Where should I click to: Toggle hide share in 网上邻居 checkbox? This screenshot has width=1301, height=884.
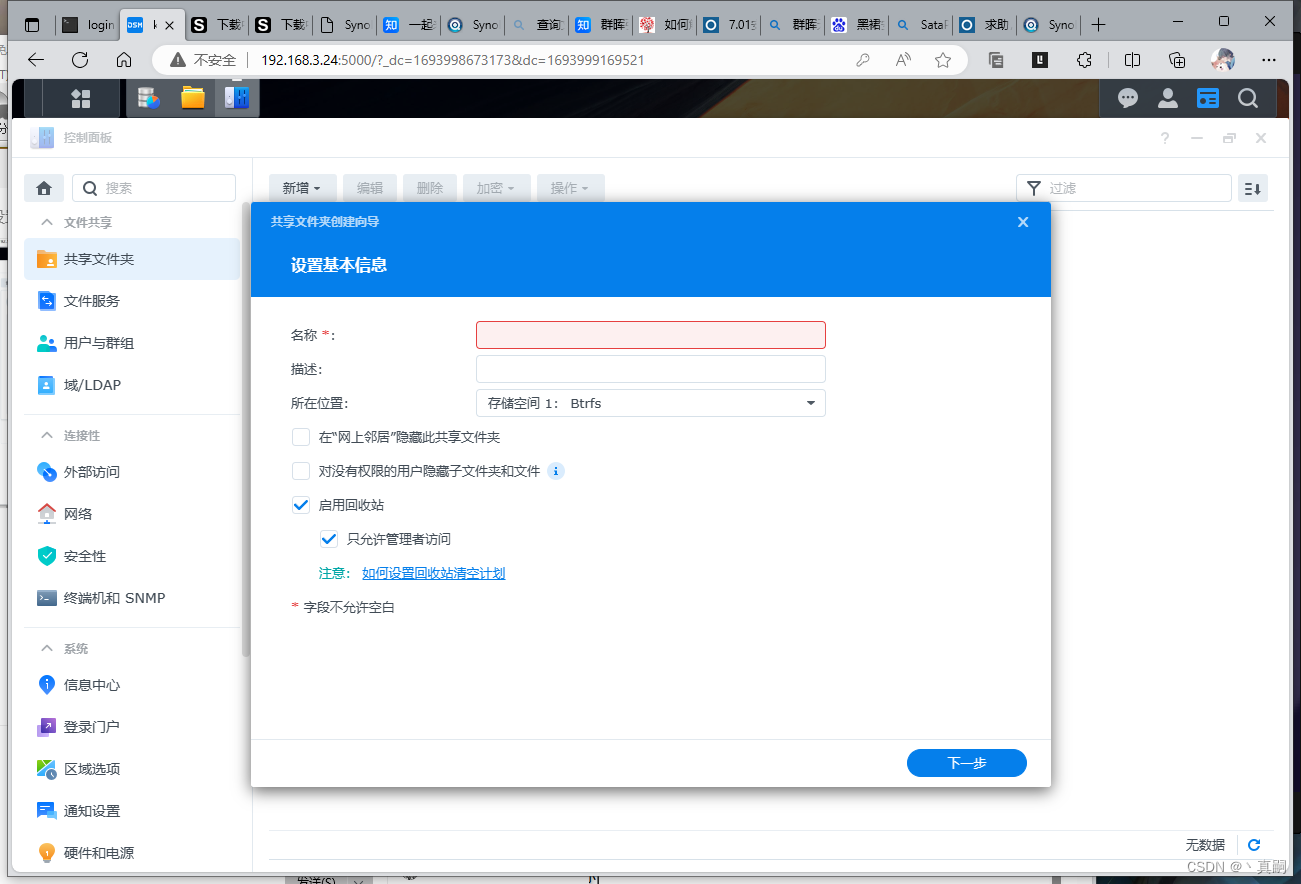tap(301, 437)
